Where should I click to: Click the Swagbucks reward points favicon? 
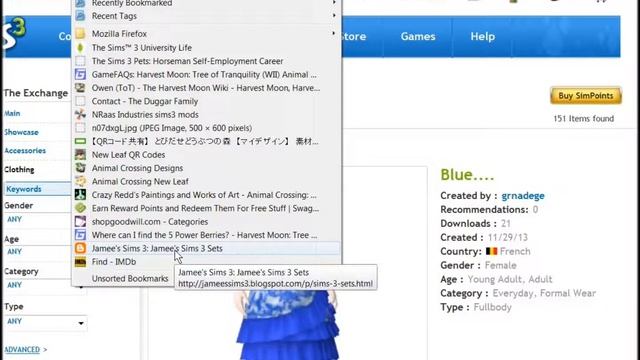[80, 208]
